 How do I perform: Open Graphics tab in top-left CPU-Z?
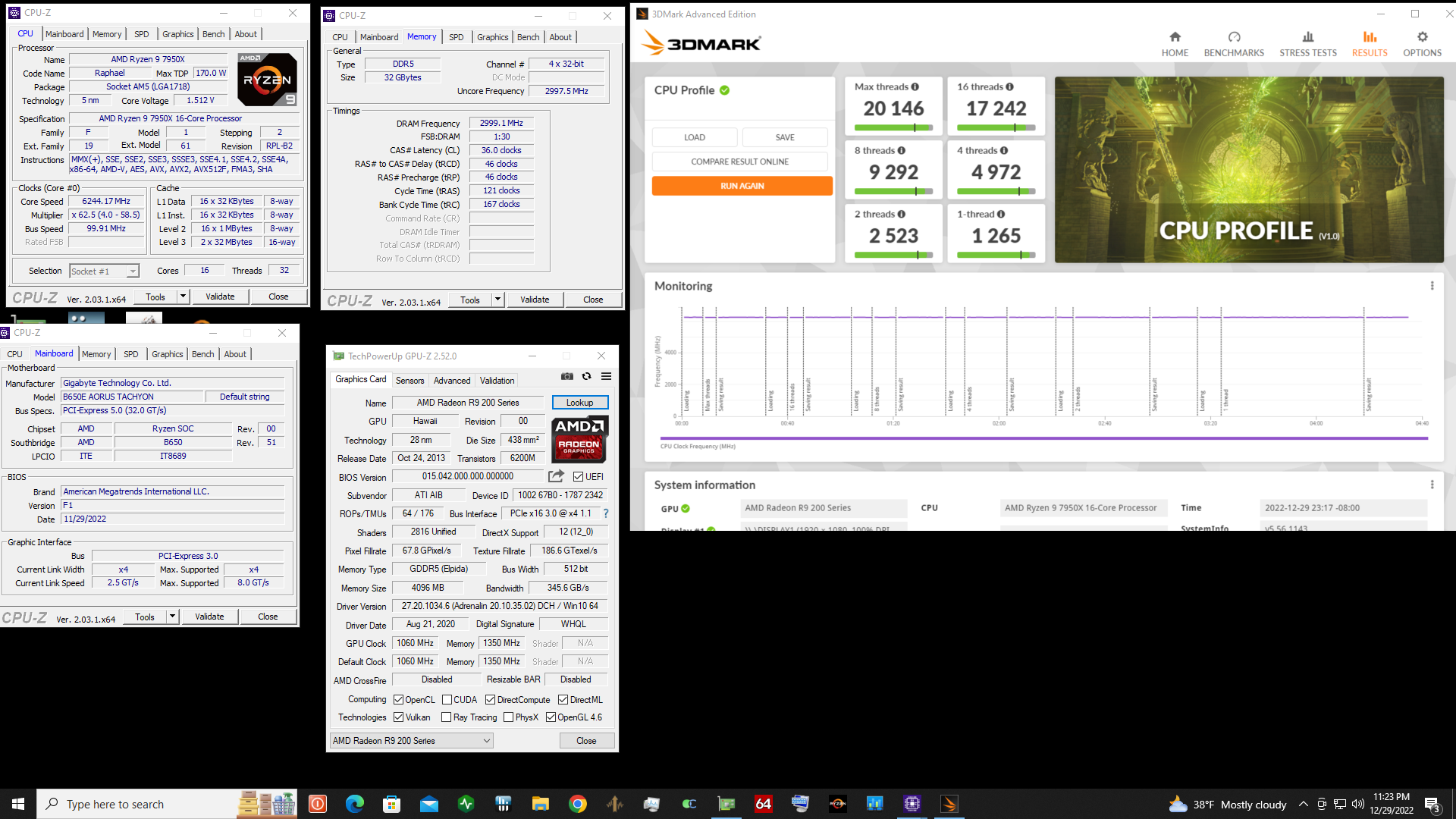[178, 34]
